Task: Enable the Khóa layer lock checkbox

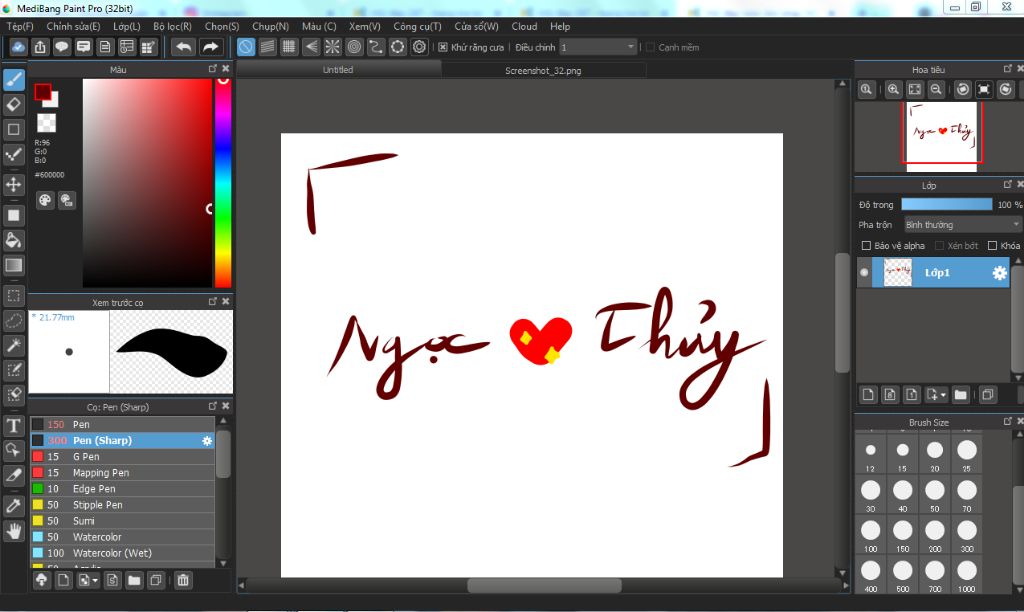Action: (x=993, y=246)
